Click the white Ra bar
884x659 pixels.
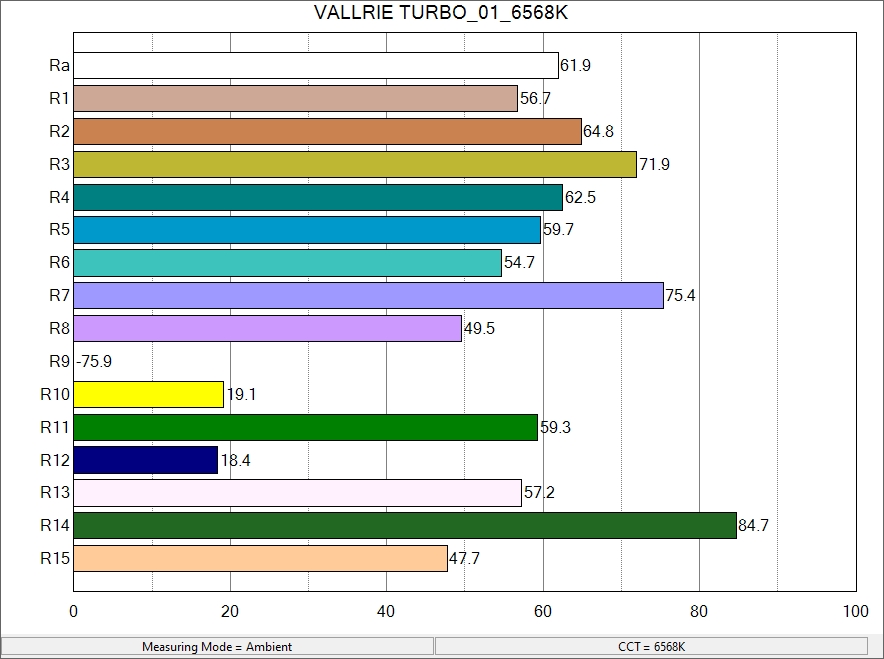coord(316,66)
